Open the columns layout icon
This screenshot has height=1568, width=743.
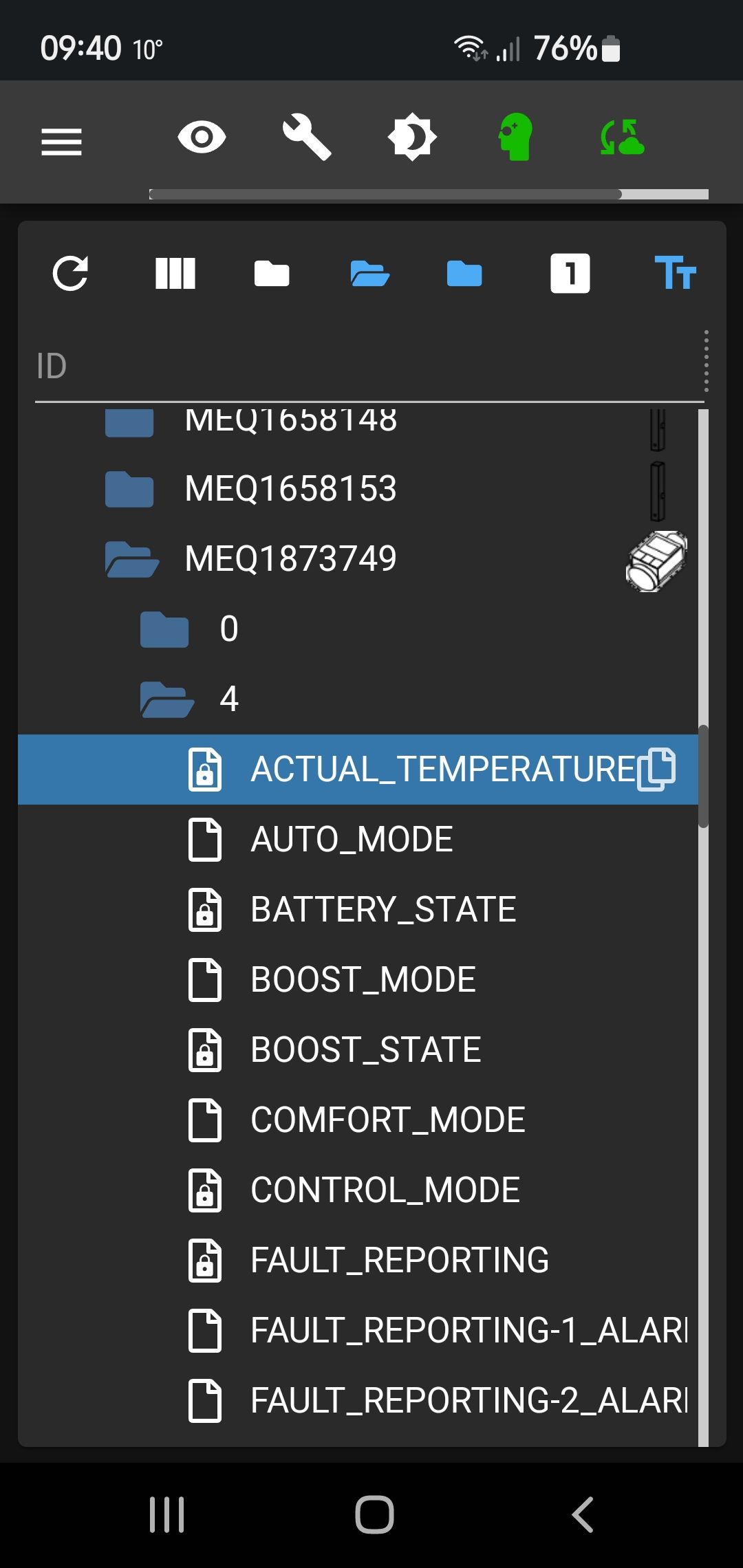click(175, 274)
